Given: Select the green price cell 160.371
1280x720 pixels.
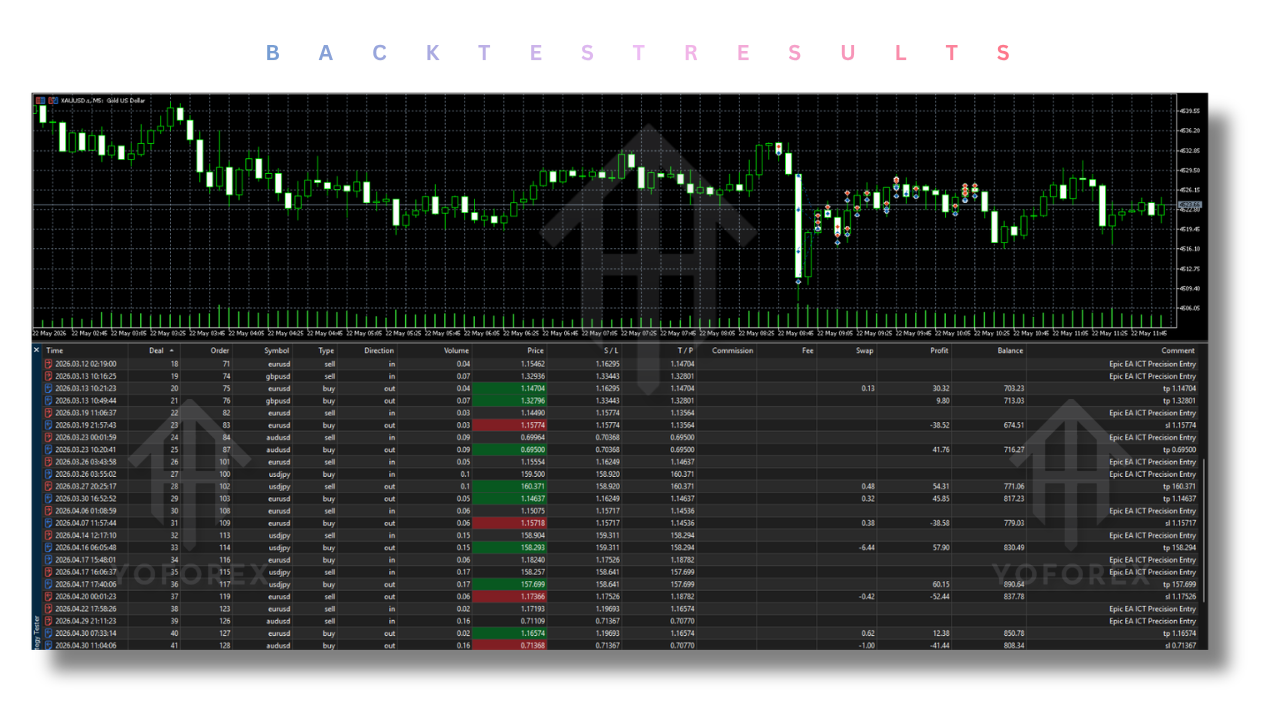Looking at the screenshot, I should pyautogui.click(x=512, y=486).
